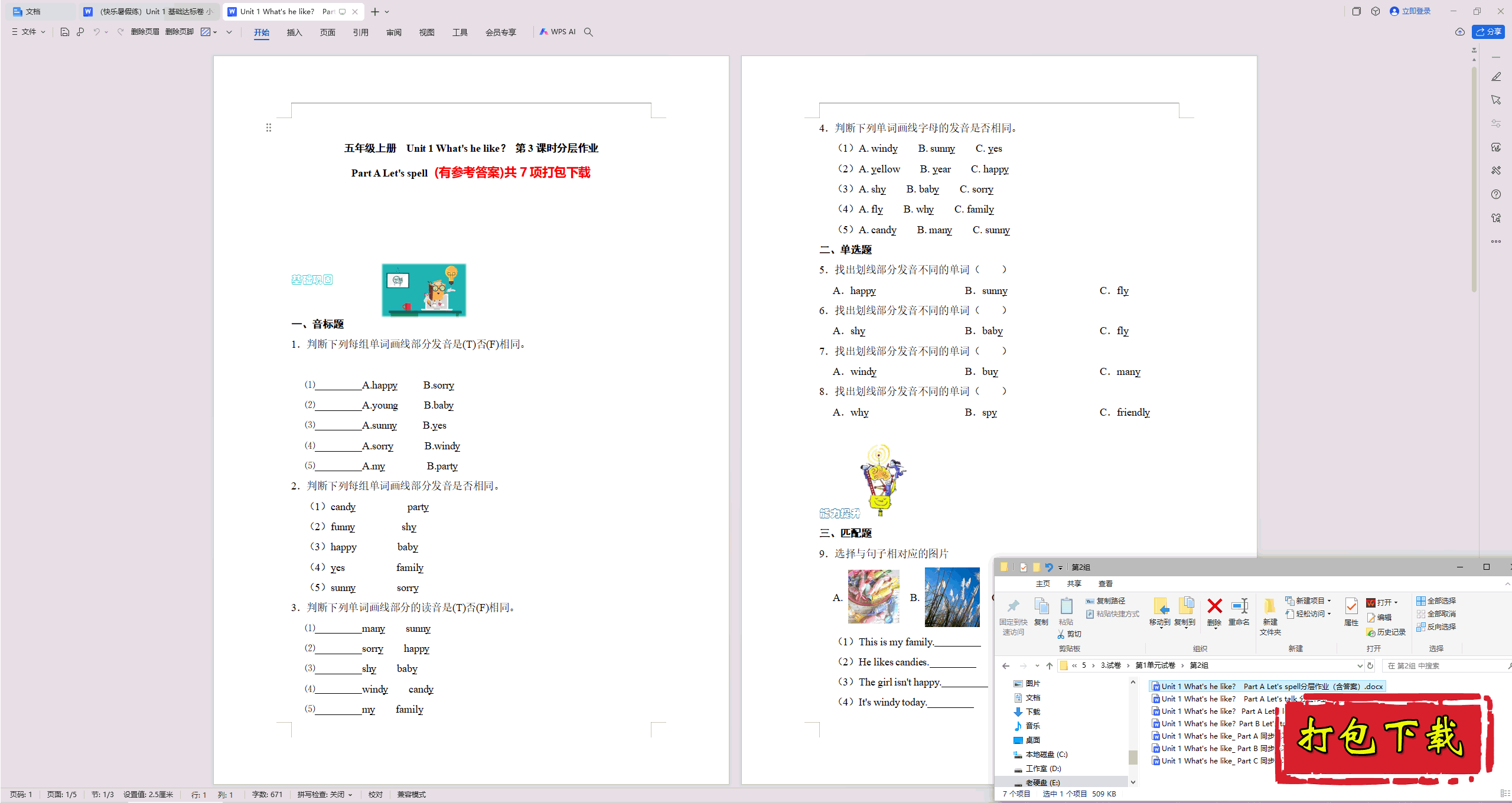Open the settings sliders icon in right sidebar

(1495, 123)
